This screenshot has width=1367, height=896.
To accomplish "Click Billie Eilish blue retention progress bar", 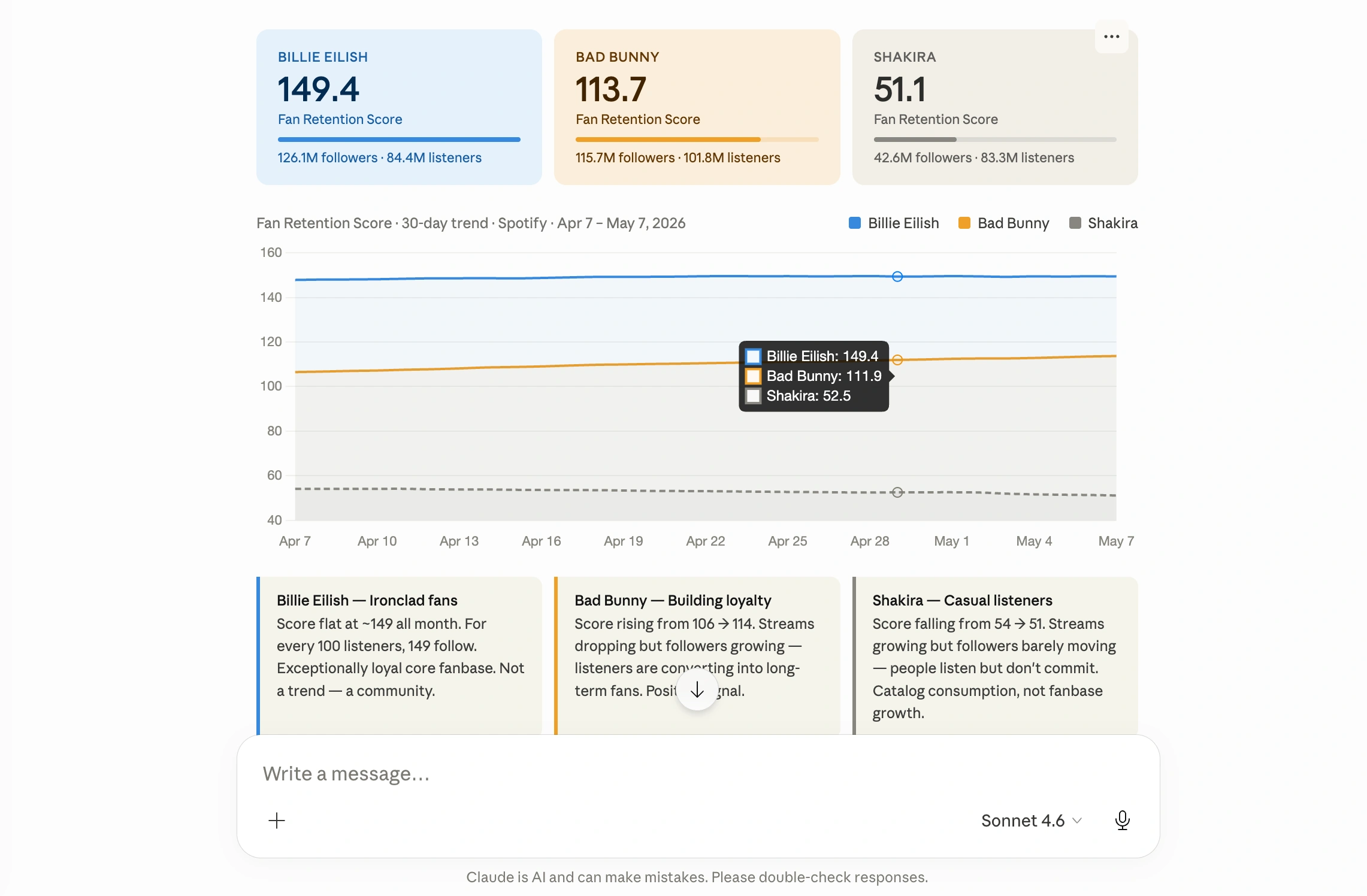I will click(x=399, y=140).
